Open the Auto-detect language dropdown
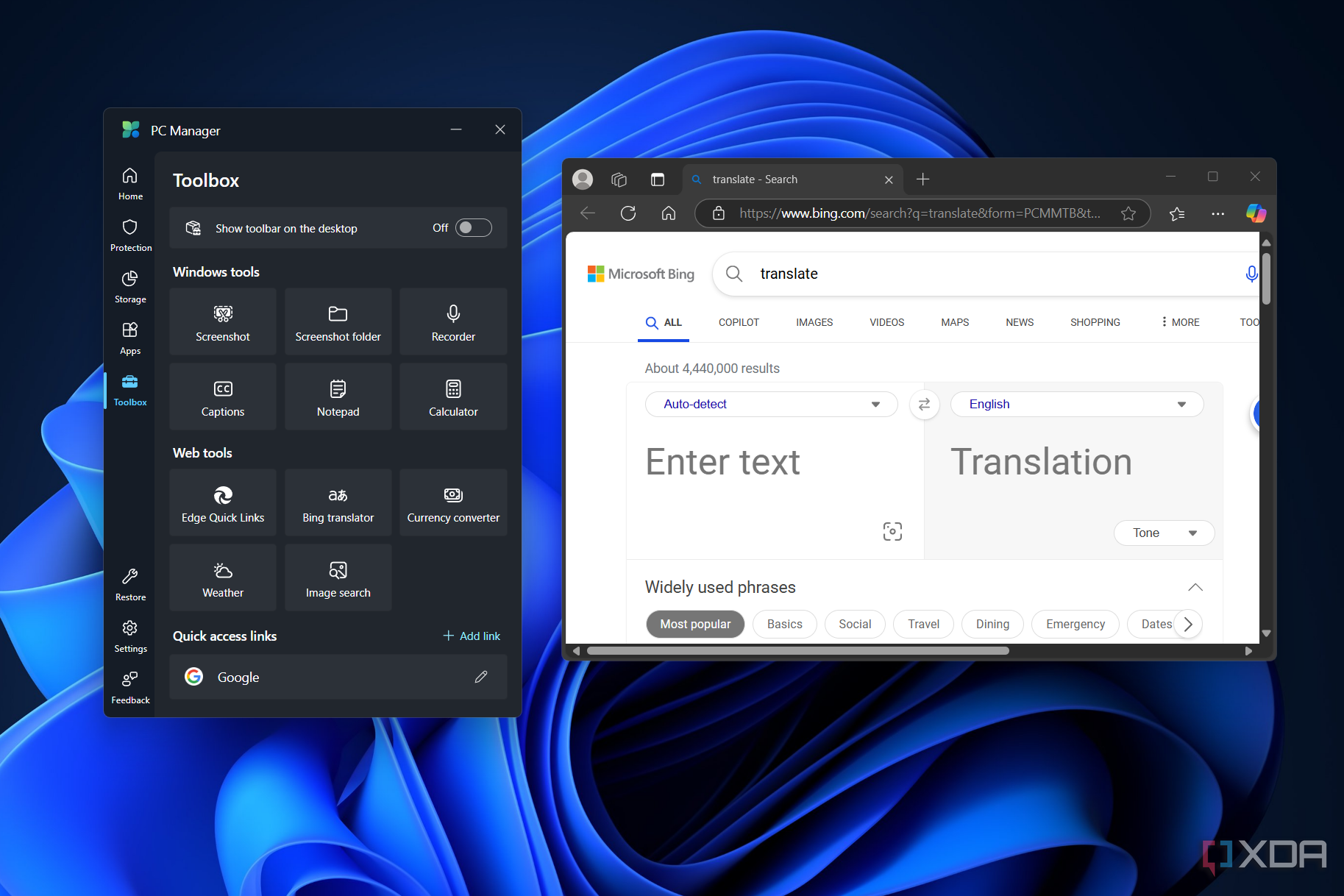The height and width of the screenshot is (896, 1344). (x=771, y=404)
